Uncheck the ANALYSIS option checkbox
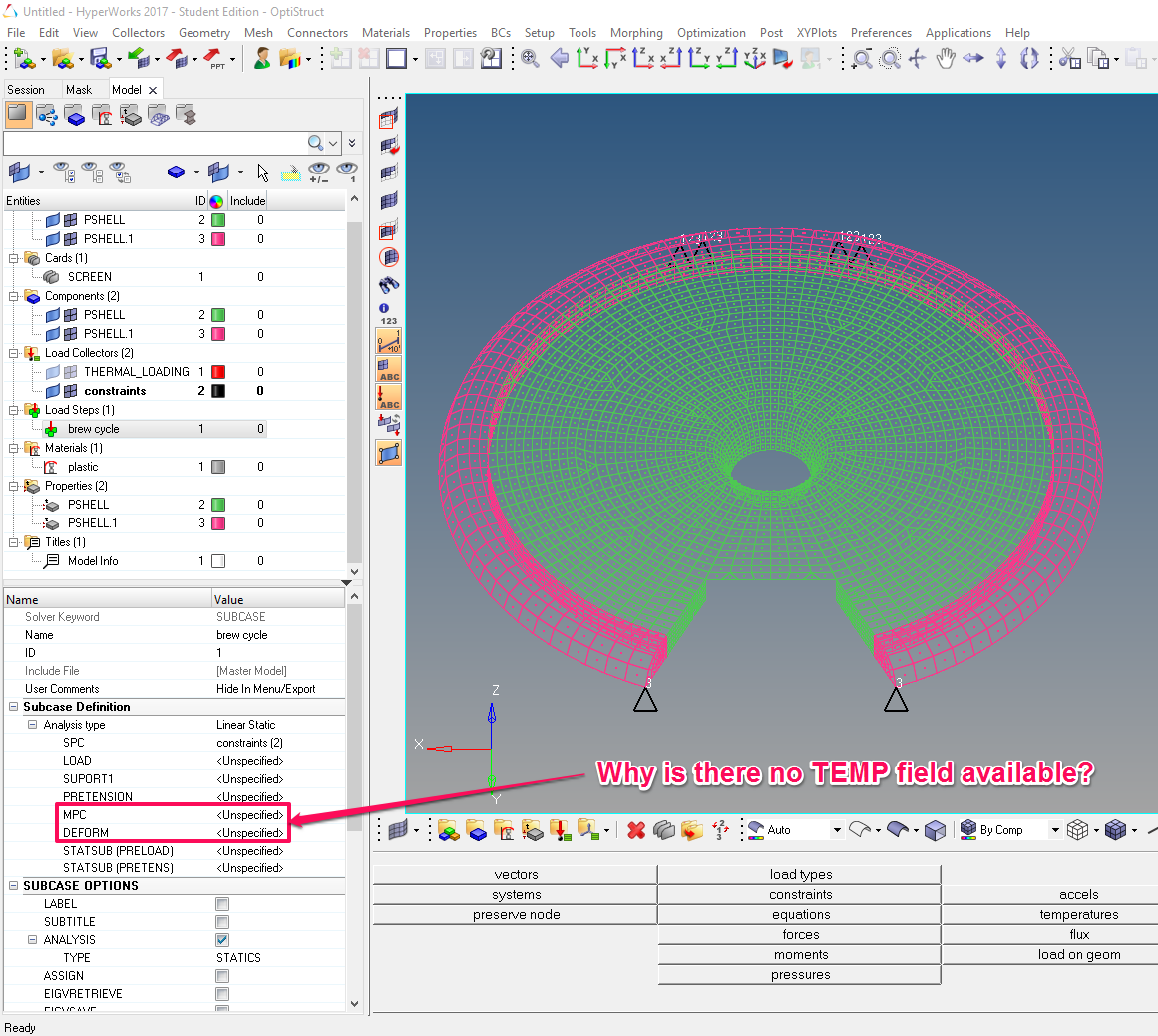This screenshot has width=1158, height=1036. [x=222, y=940]
